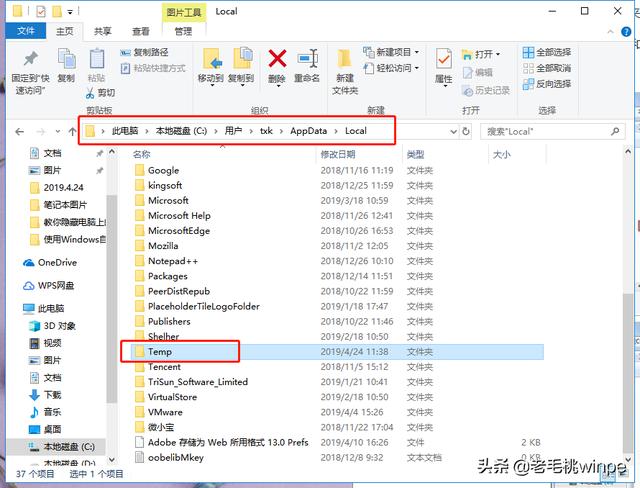Click the navigation pane scrollbar
This screenshot has width=640, height=488.
coord(111,299)
